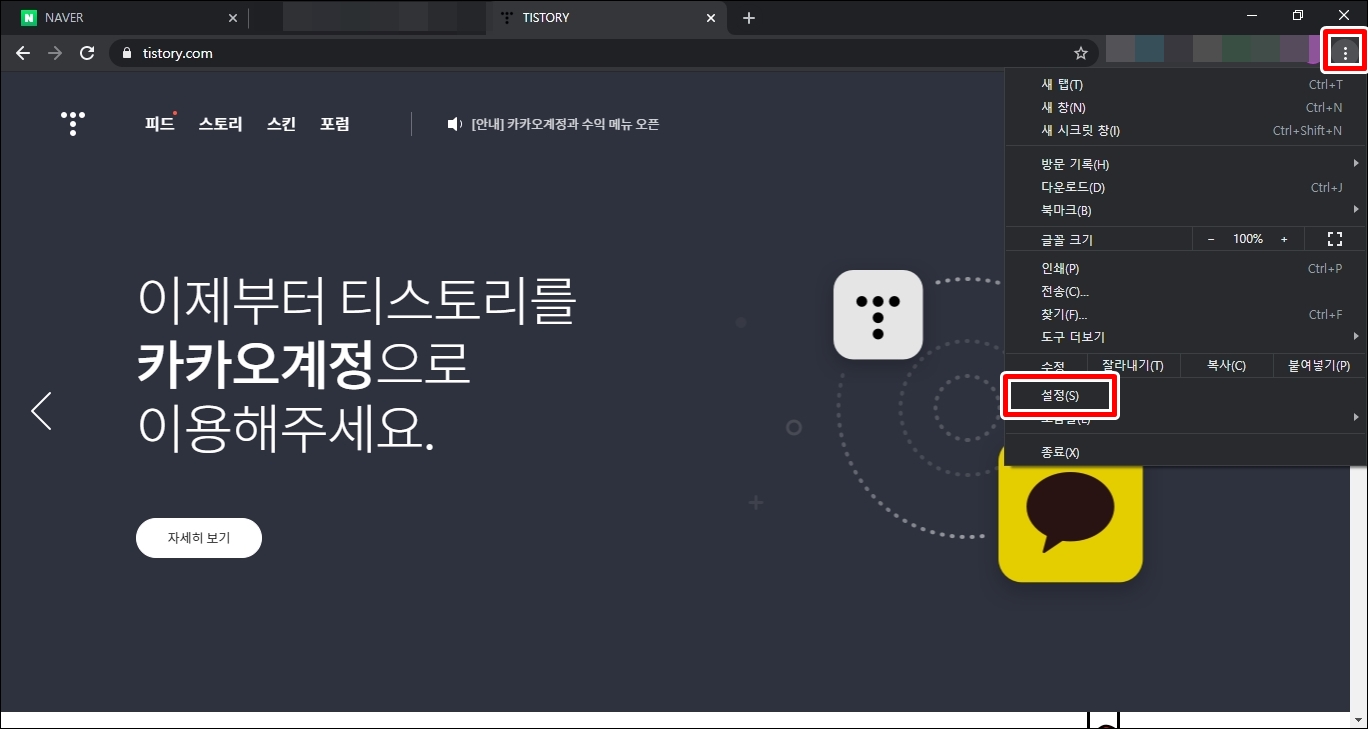Open the 스토리 navigation link

coord(220,124)
